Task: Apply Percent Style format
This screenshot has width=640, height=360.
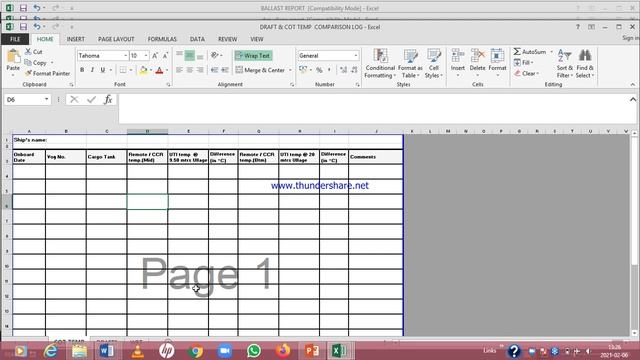Action: pyautogui.click(x=319, y=70)
